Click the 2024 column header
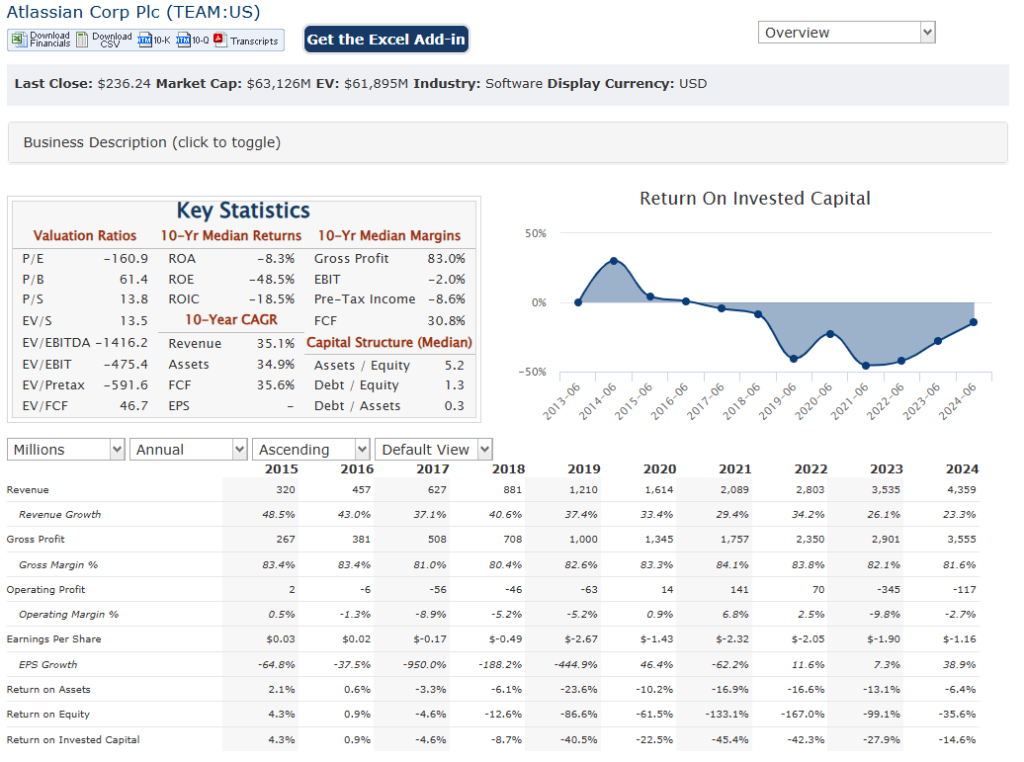 click(x=962, y=469)
